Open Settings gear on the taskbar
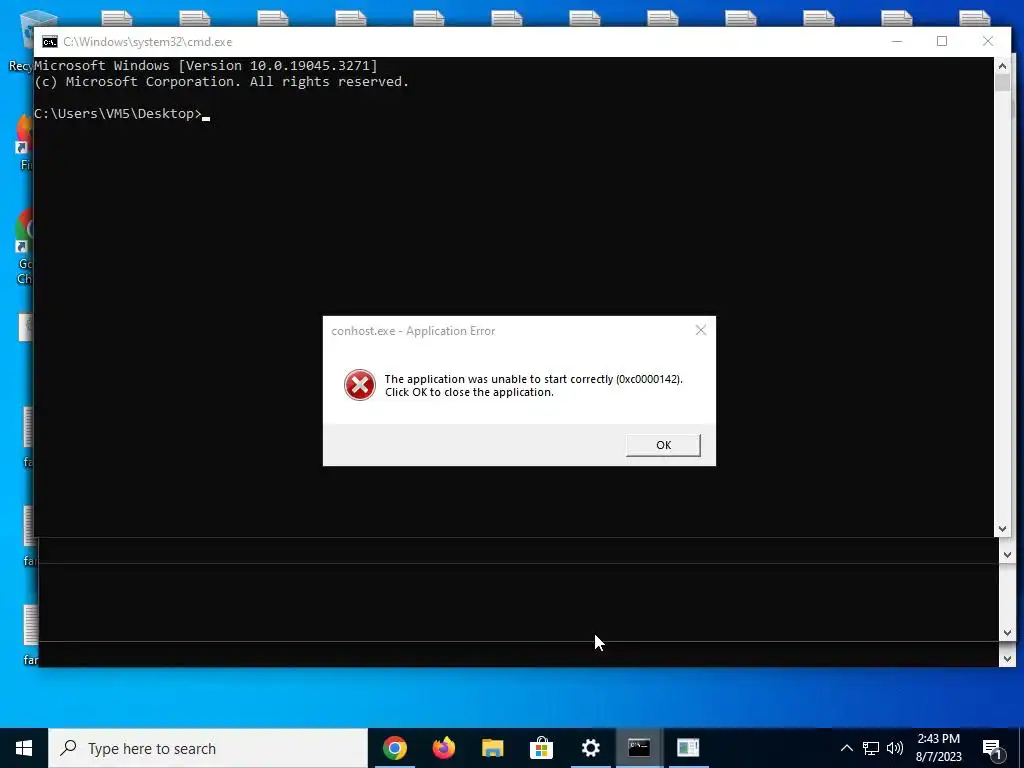Screen dimensions: 1024x768 [590, 748]
